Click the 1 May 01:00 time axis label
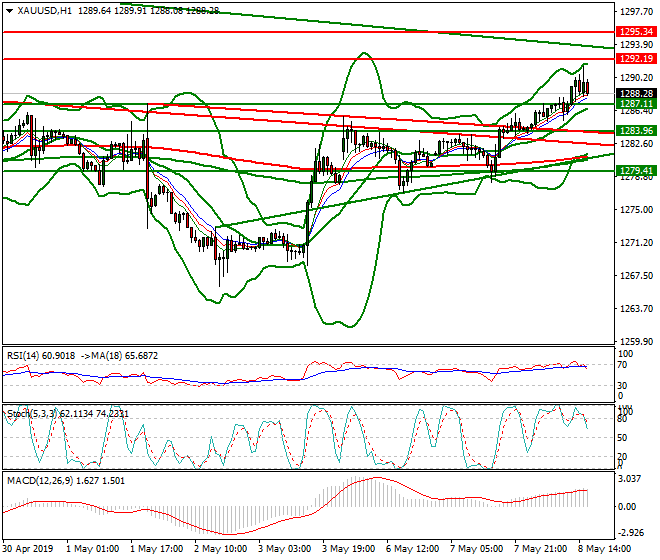660x560 pixels. point(93,549)
